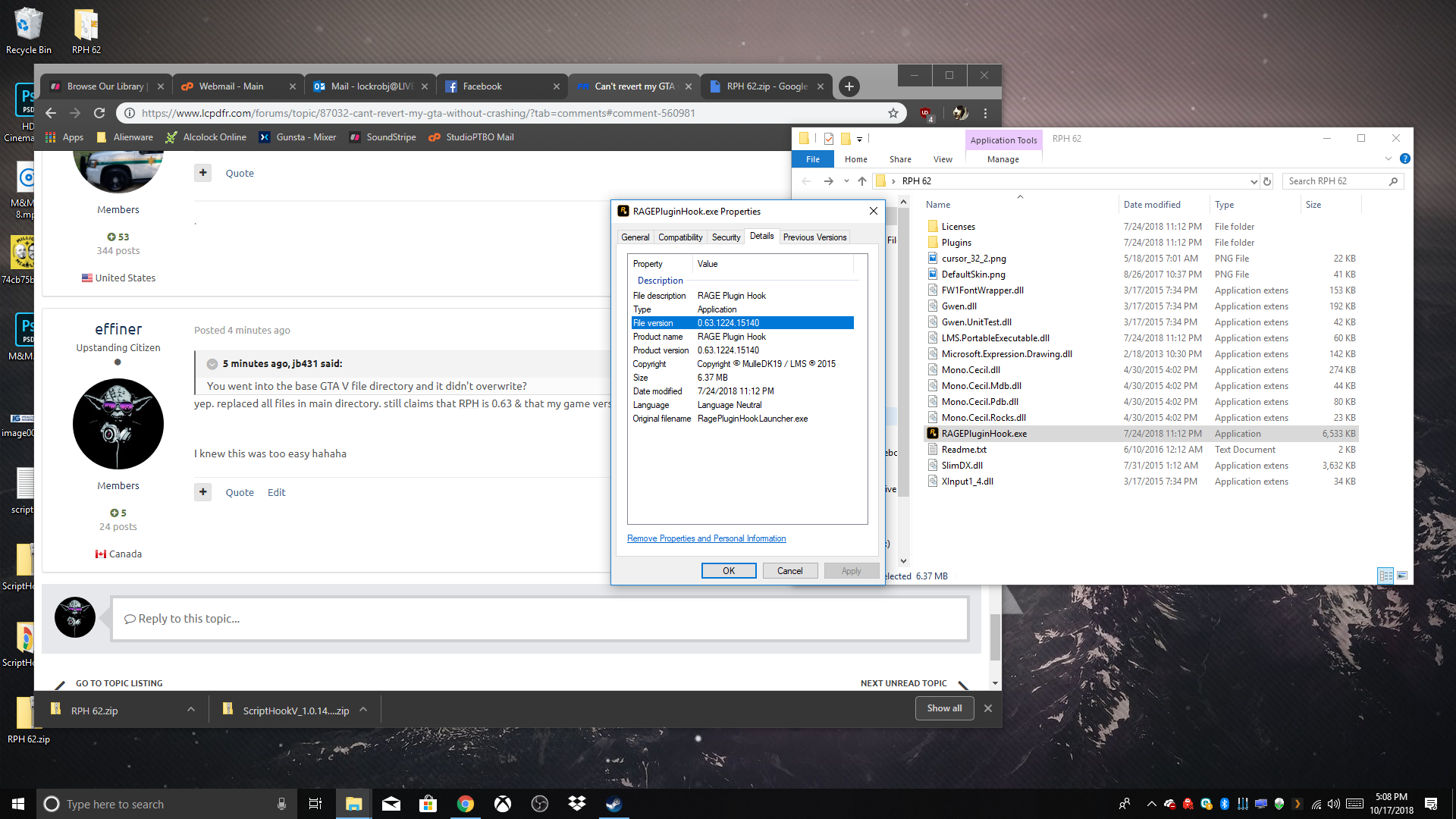The image size is (1456, 819).
Task: Click the Reply to this topic field
Action: pos(540,619)
